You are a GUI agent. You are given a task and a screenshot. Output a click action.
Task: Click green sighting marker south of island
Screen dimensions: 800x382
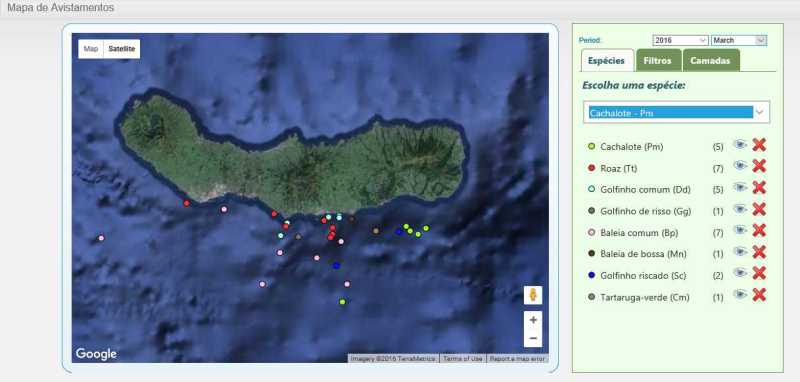342,302
